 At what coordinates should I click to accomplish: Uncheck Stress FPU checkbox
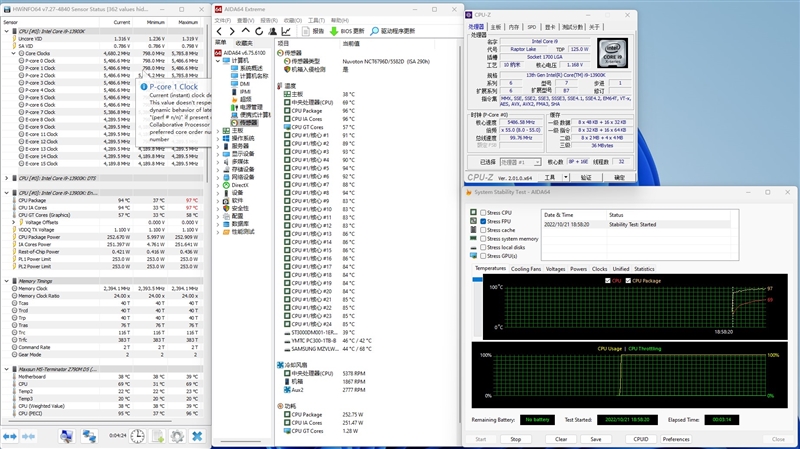[x=483, y=221]
